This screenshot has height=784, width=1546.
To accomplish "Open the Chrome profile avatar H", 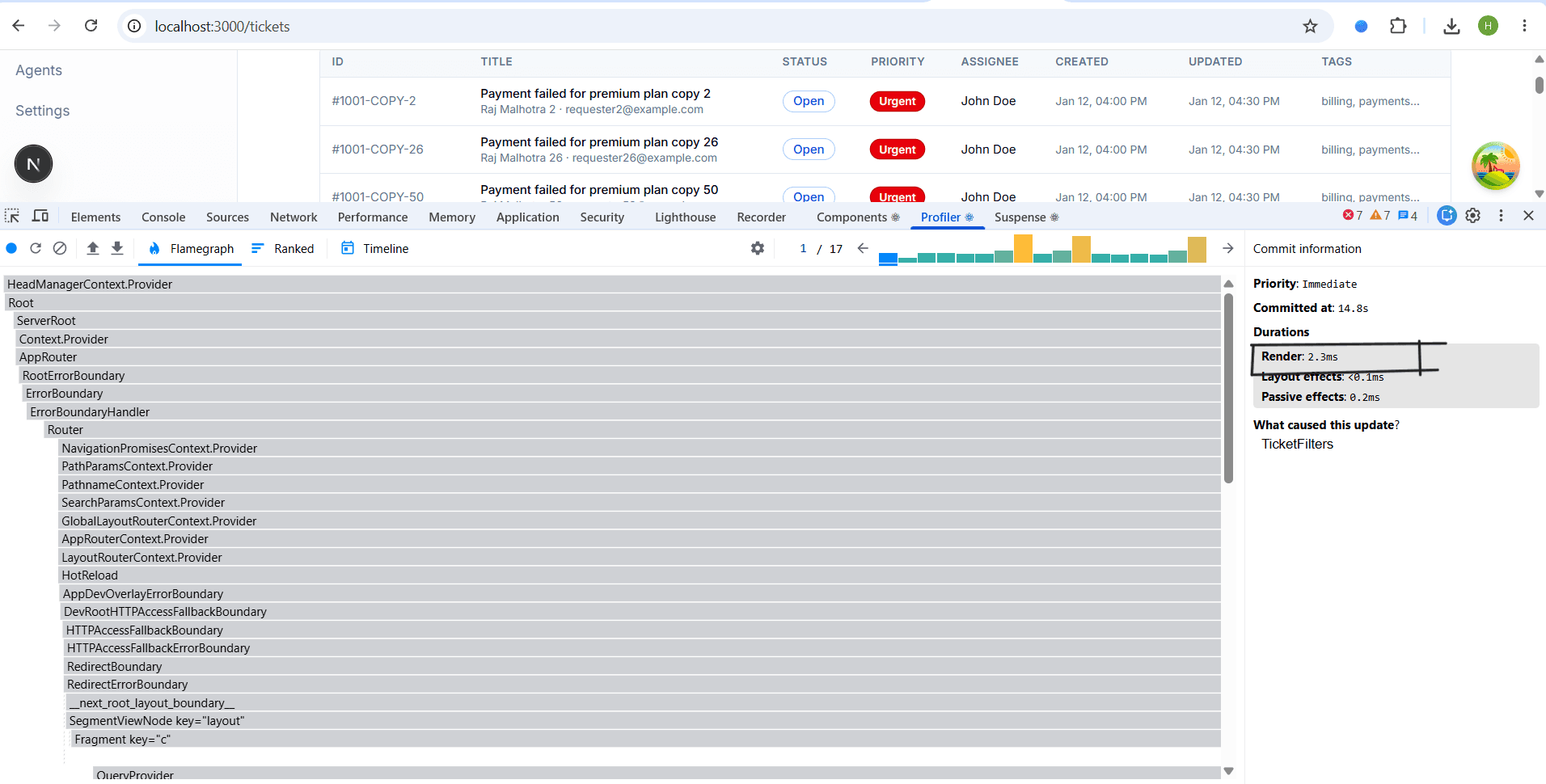I will coord(1489,26).
